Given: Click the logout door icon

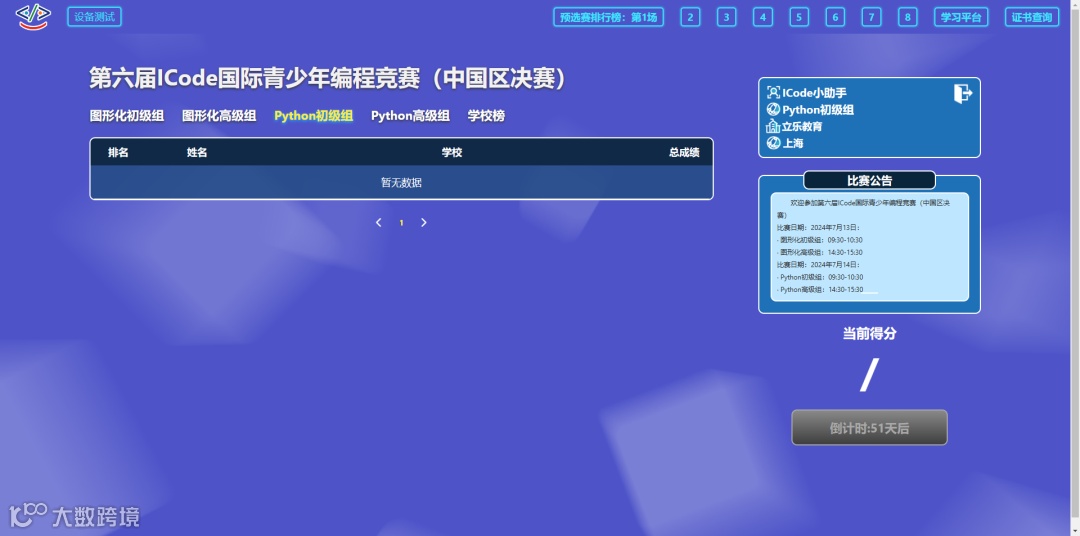Looking at the screenshot, I should click(963, 93).
